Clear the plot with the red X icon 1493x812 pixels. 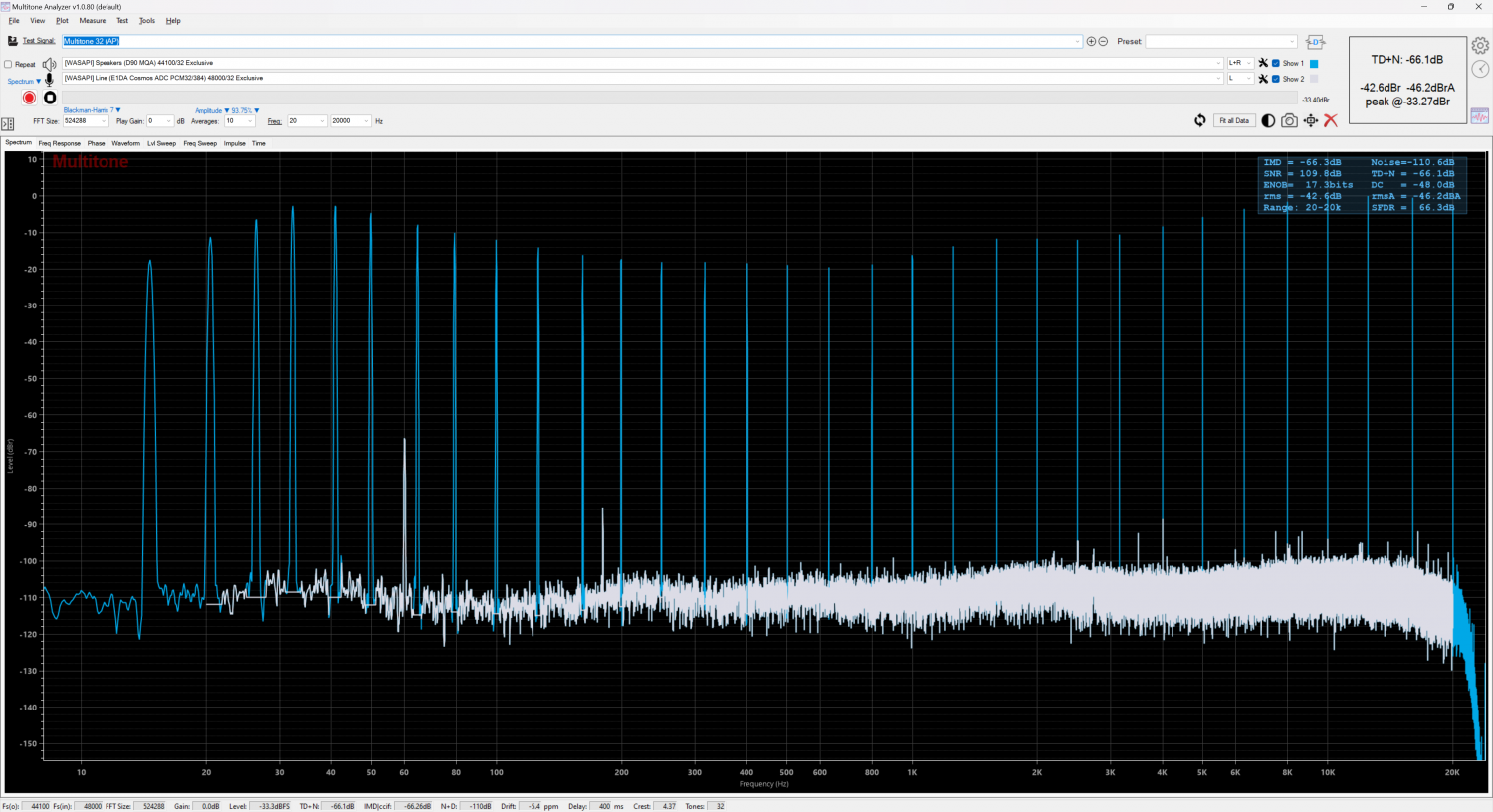pos(1331,120)
